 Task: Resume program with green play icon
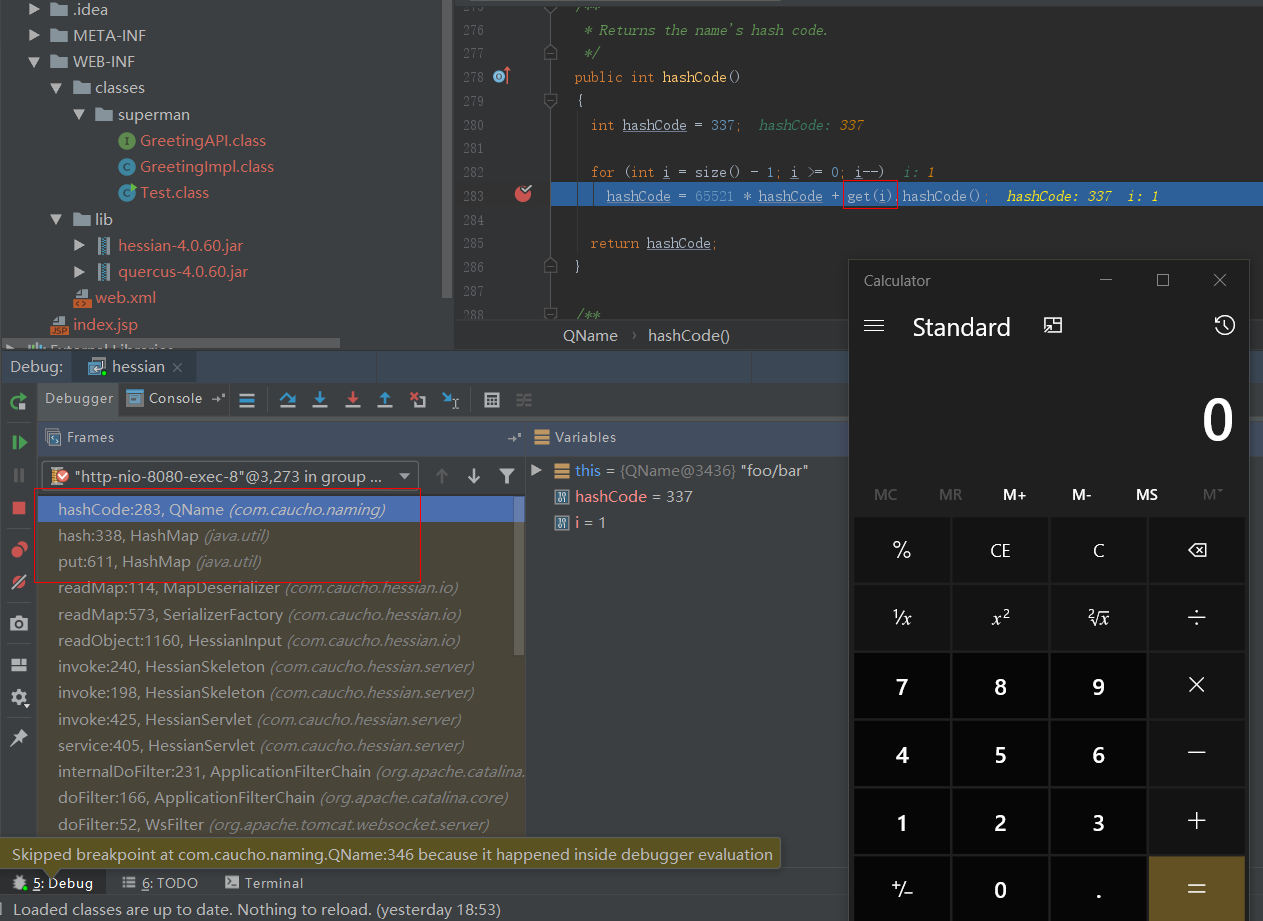pyautogui.click(x=19, y=442)
